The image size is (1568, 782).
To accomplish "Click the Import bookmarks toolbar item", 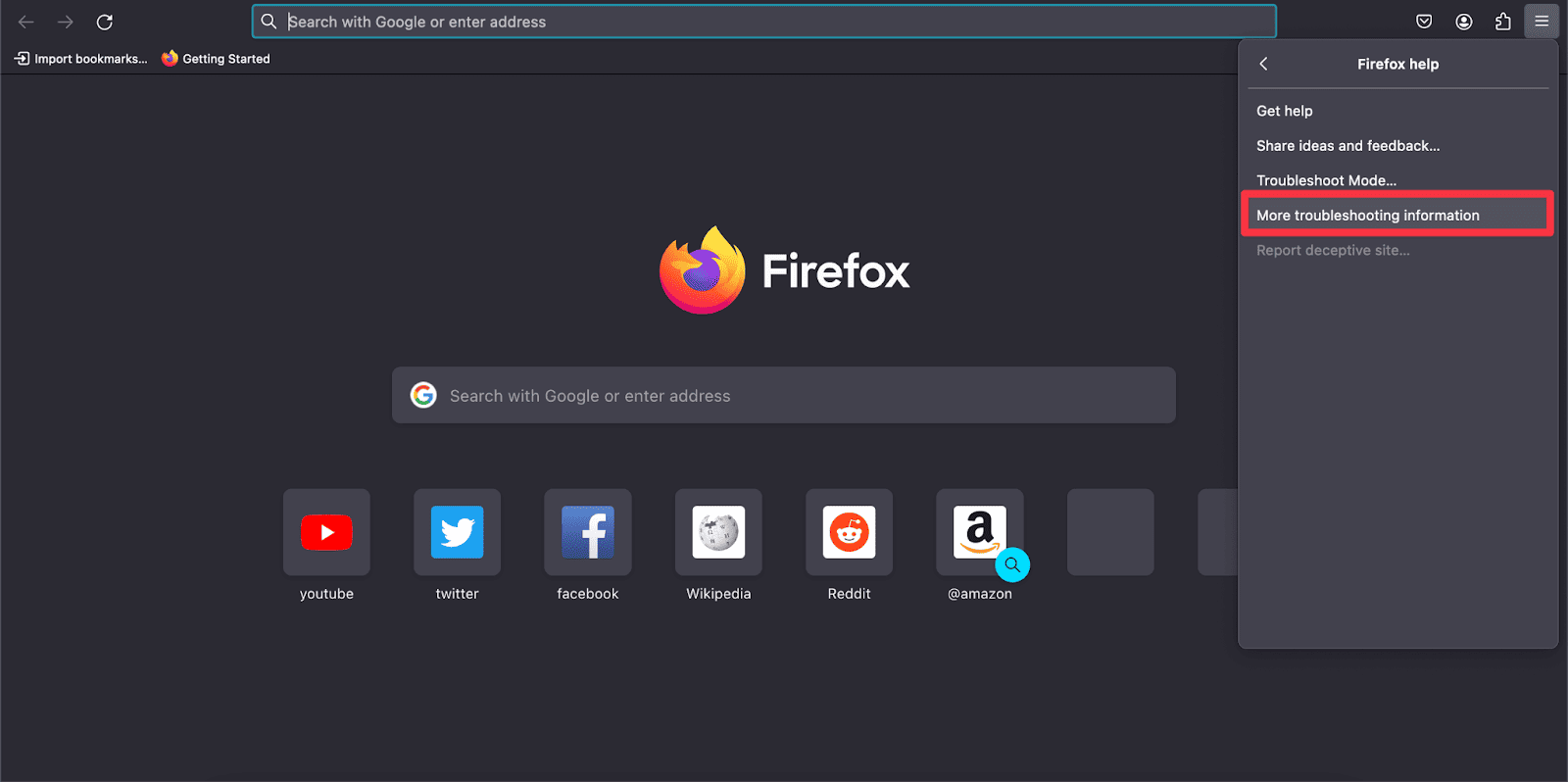I will point(80,59).
